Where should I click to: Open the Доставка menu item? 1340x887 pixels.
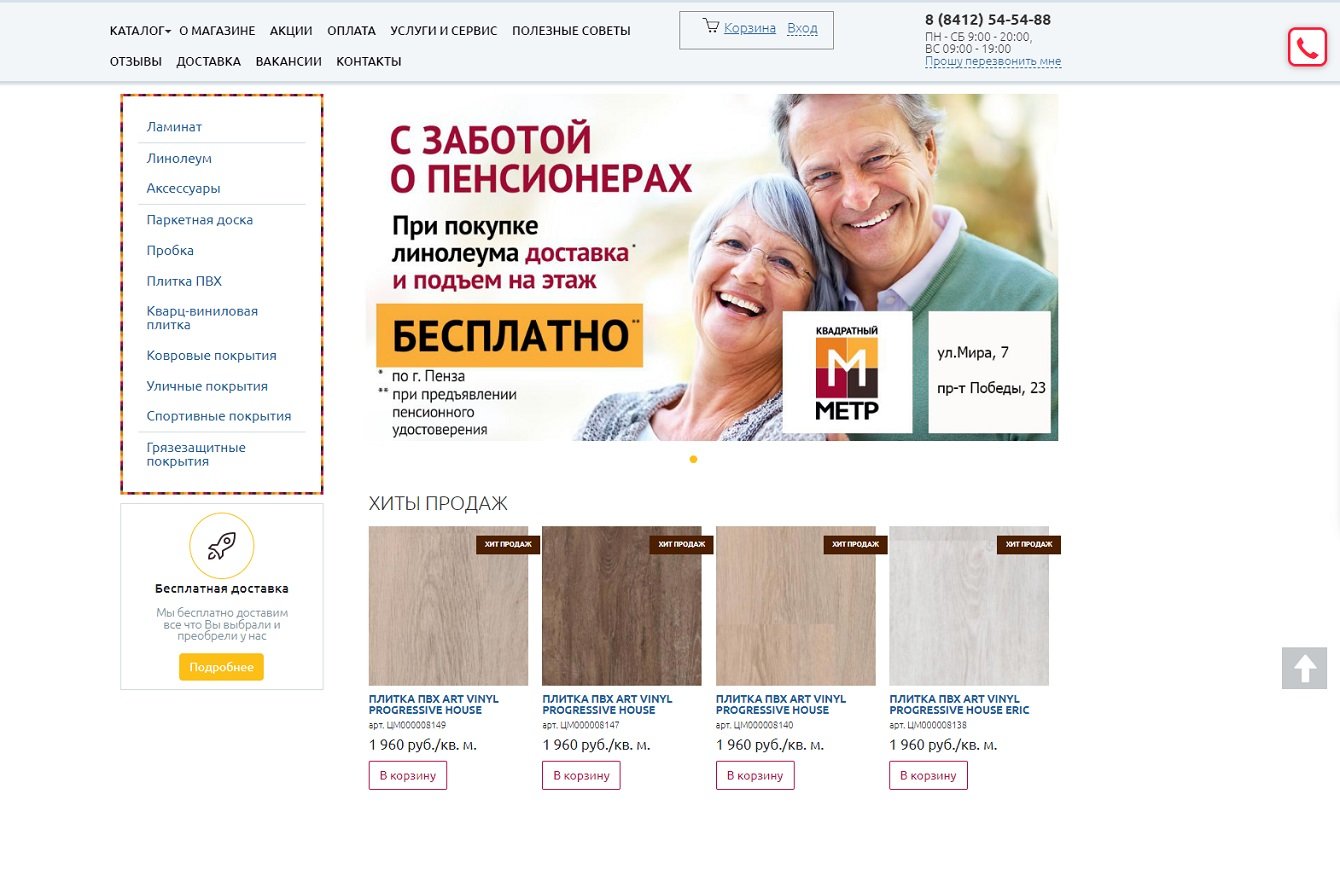point(208,61)
